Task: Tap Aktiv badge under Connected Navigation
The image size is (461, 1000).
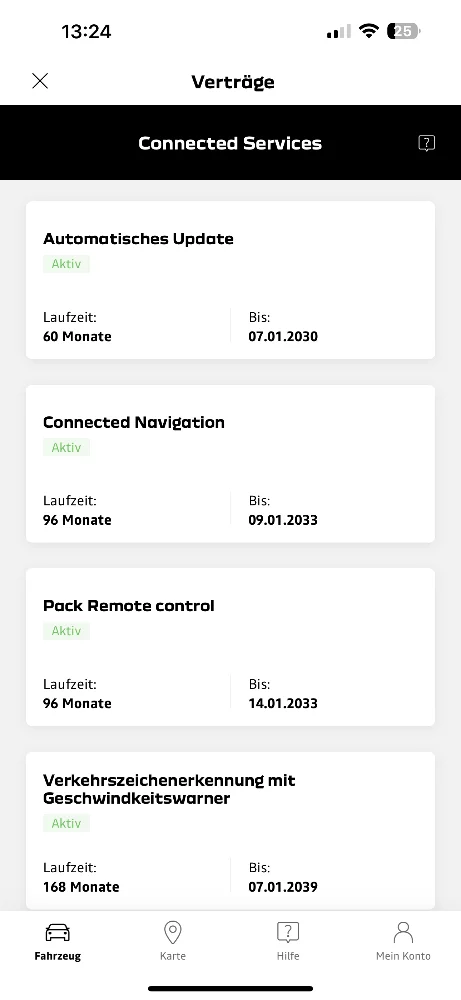Action: click(66, 448)
